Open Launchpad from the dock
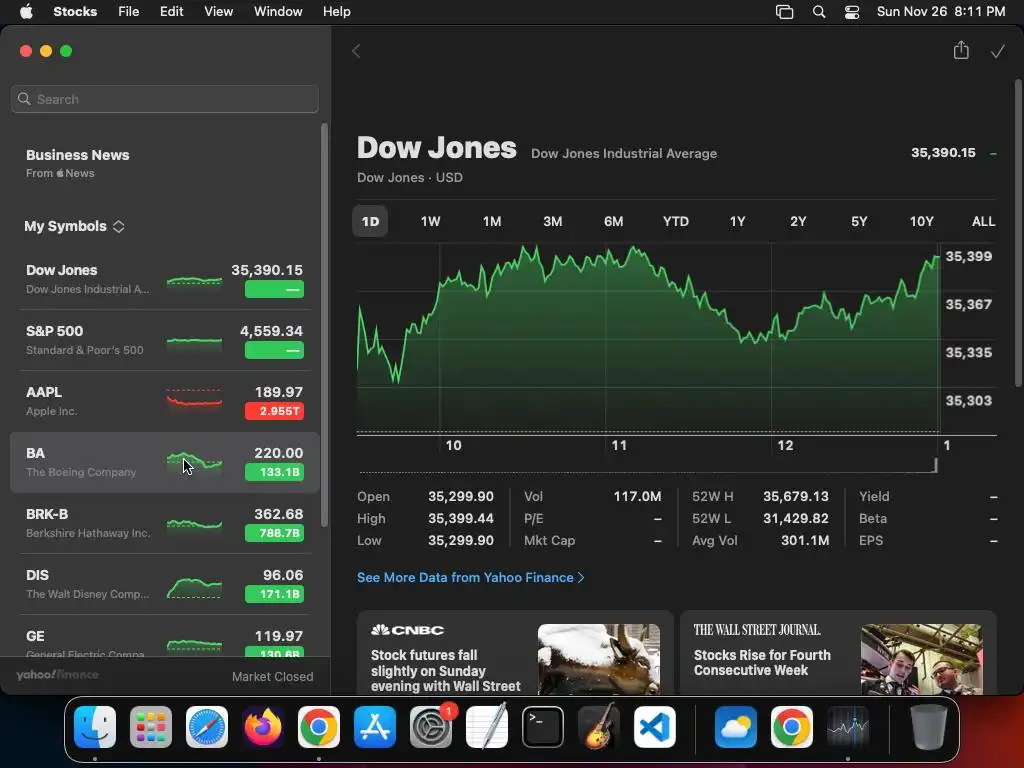 click(x=151, y=727)
